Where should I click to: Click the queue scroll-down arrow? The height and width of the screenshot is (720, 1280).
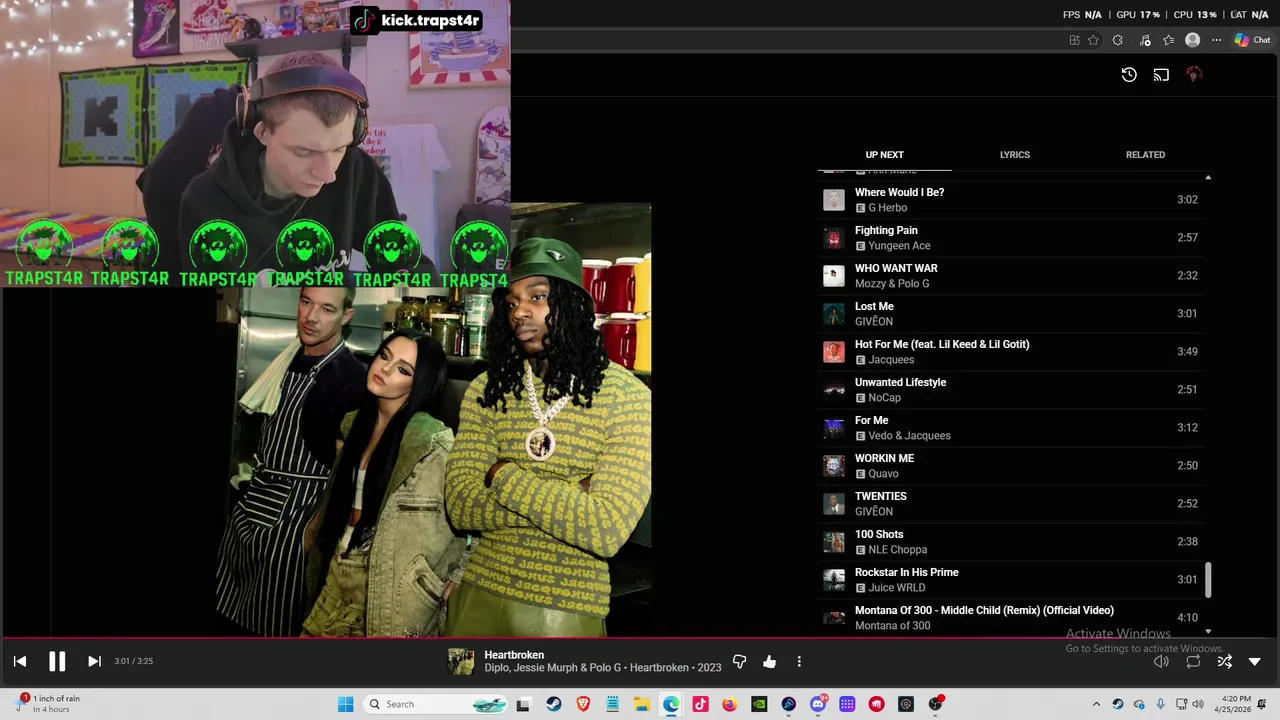pyautogui.click(x=1208, y=631)
